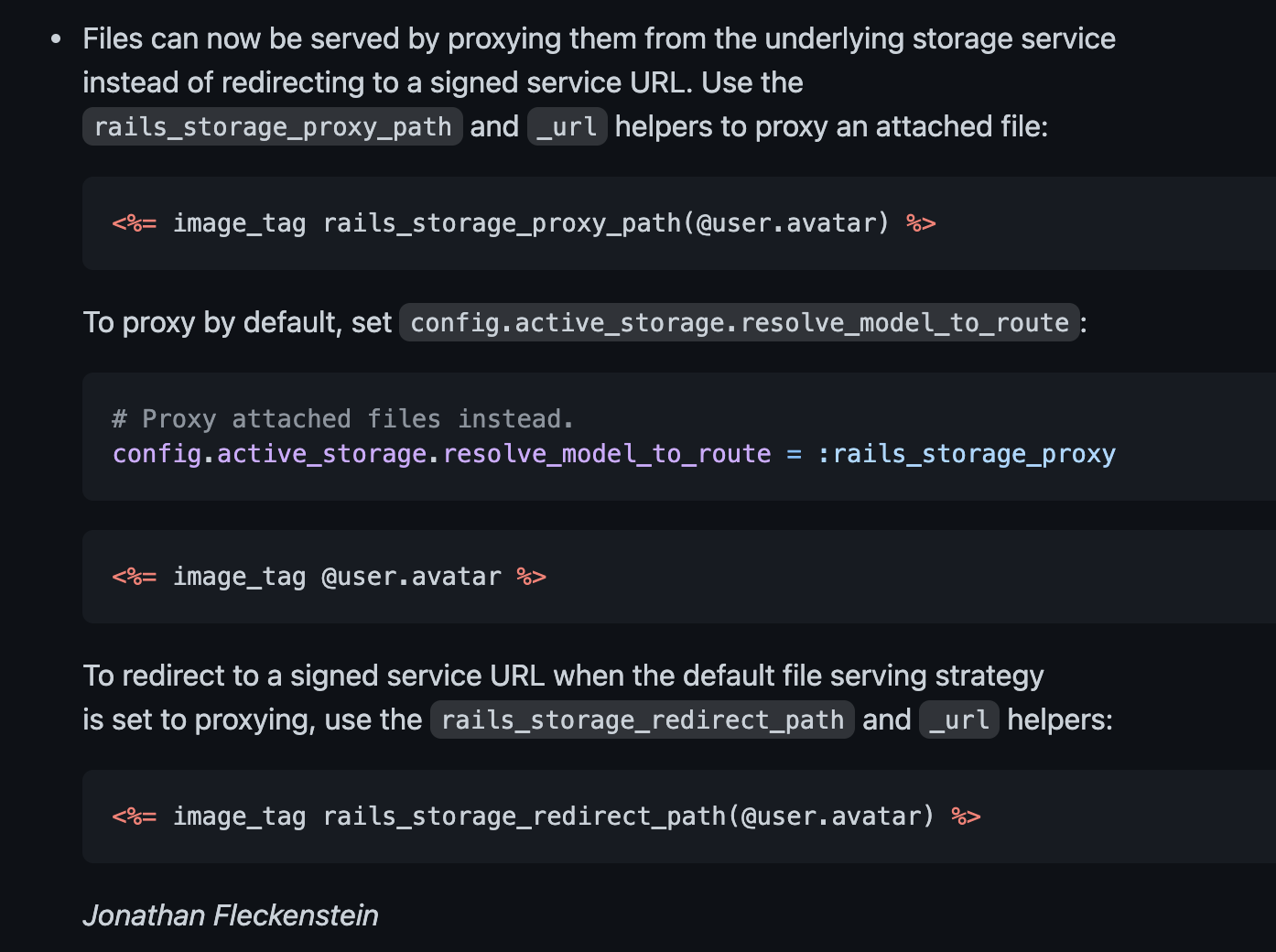Click the author name Jonathan Fleckenstein
Image resolution: width=1276 pixels, height=952 pixels.
(x=231, y=915)
